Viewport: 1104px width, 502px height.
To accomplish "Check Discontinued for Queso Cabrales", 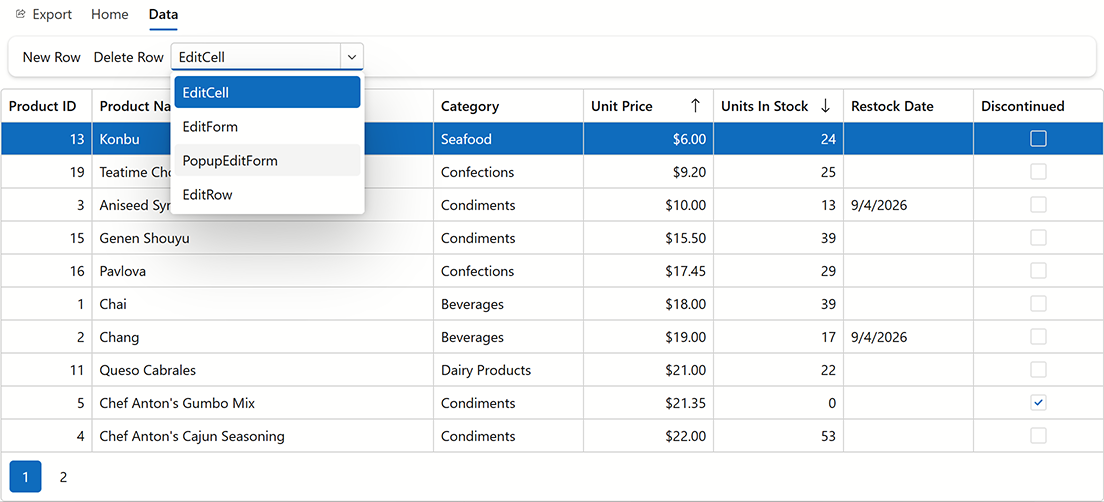I will click(x=1038, y=370).
